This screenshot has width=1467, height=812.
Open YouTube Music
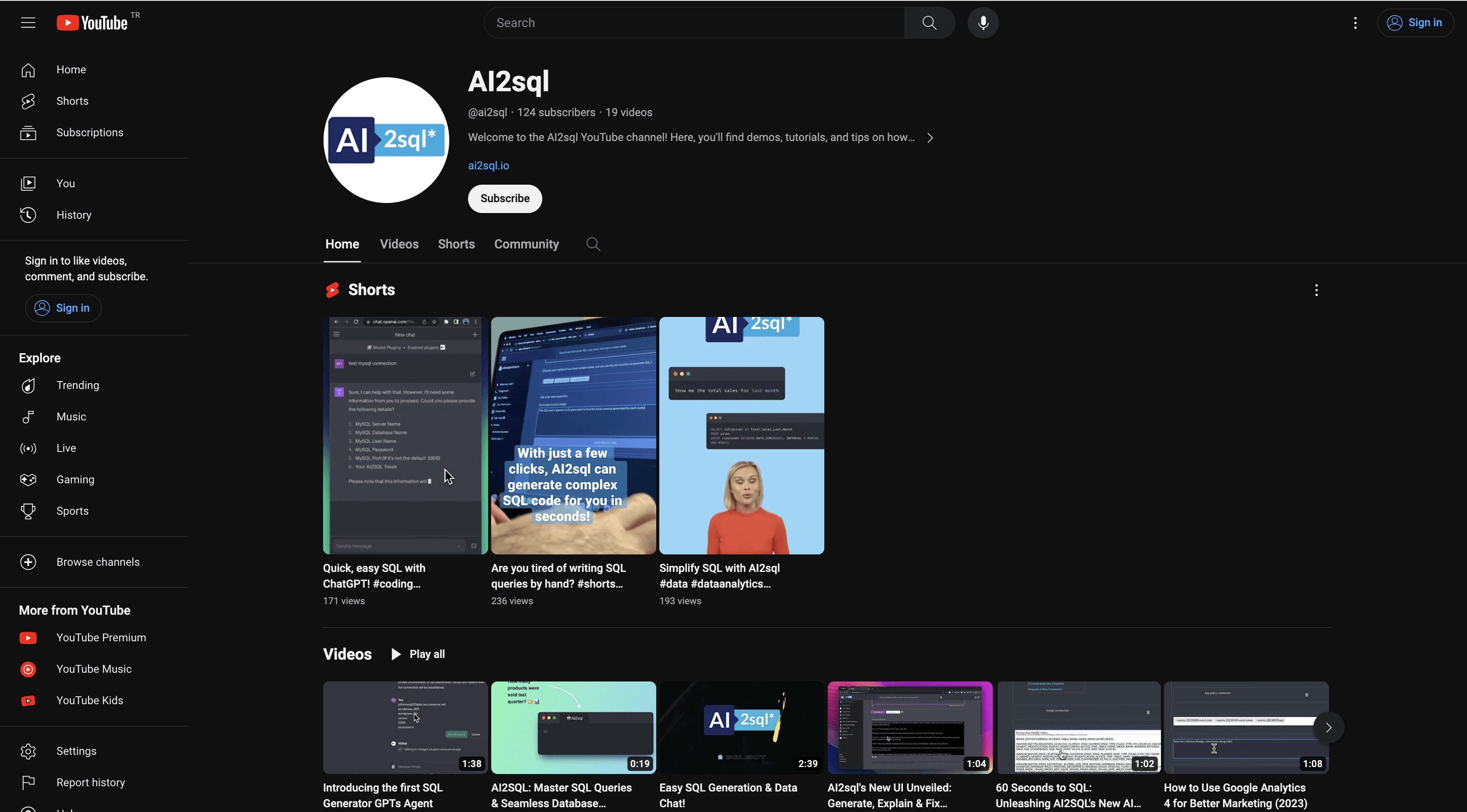(94, 668)
